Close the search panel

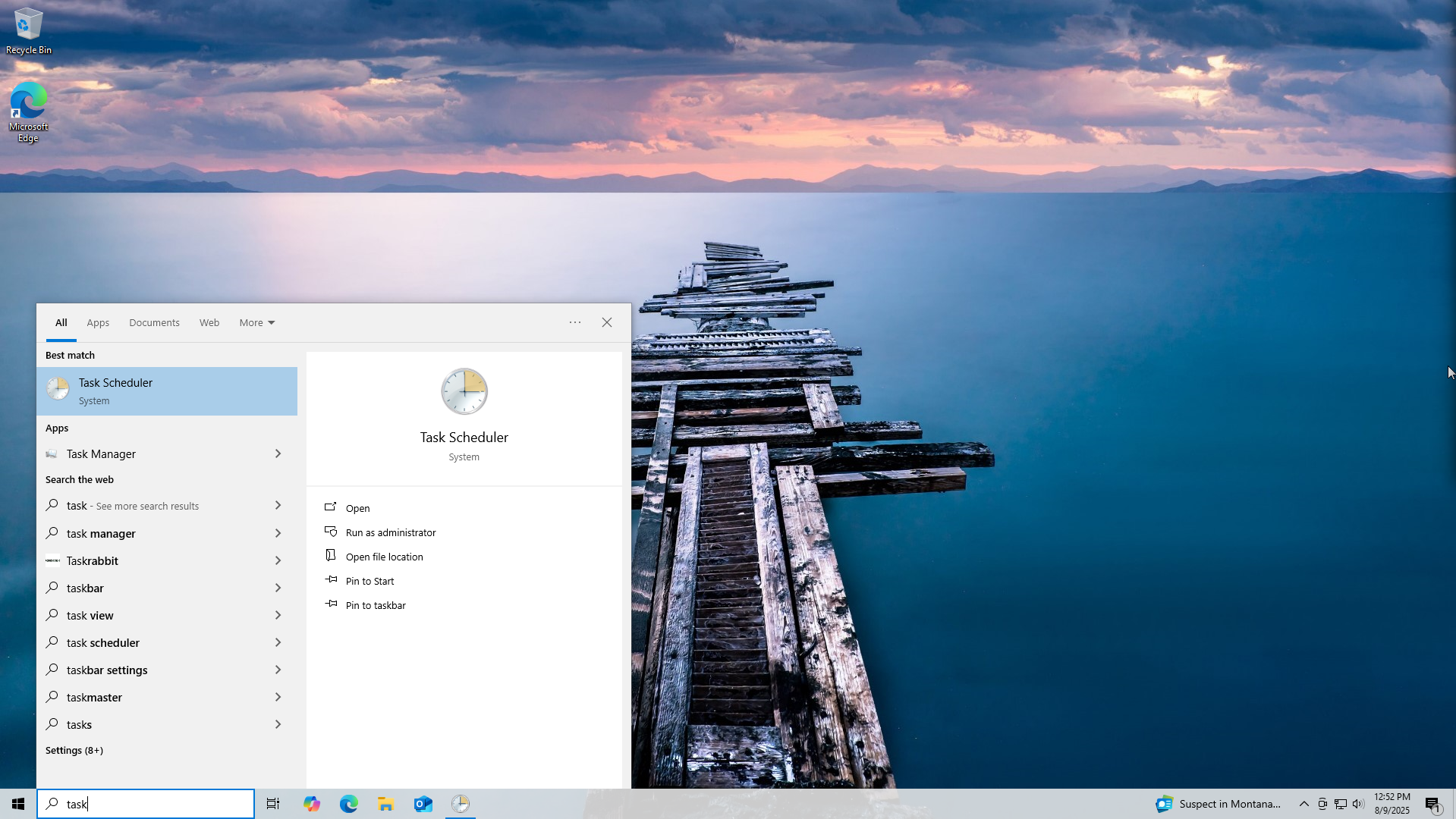tap(607, 322)
